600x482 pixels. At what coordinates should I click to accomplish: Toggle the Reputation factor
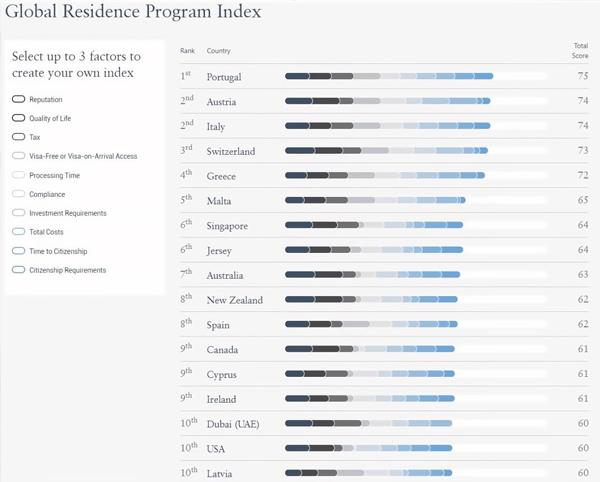[x=18, y=99]
